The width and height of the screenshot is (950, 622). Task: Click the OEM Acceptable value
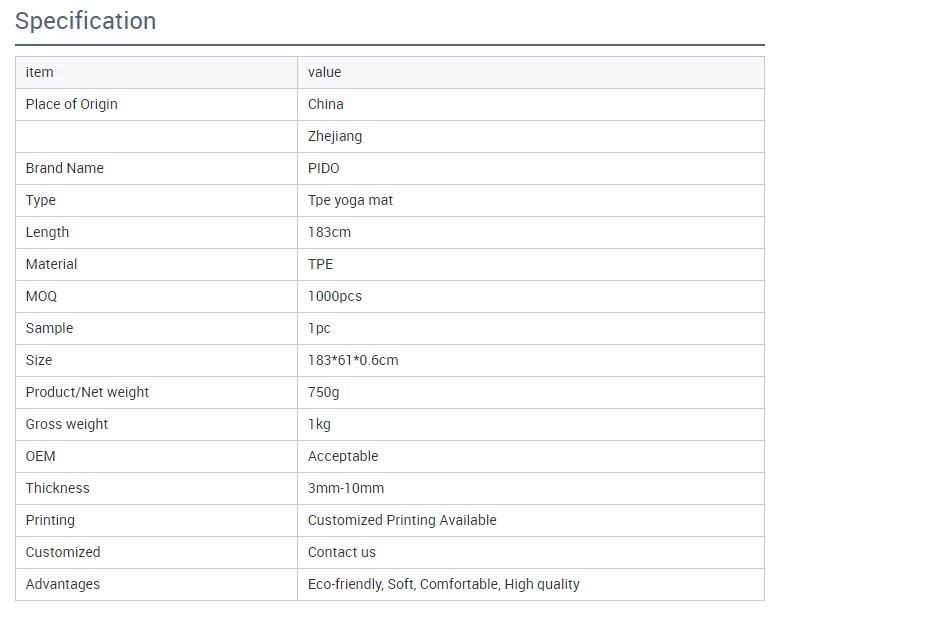coord(343,456)
